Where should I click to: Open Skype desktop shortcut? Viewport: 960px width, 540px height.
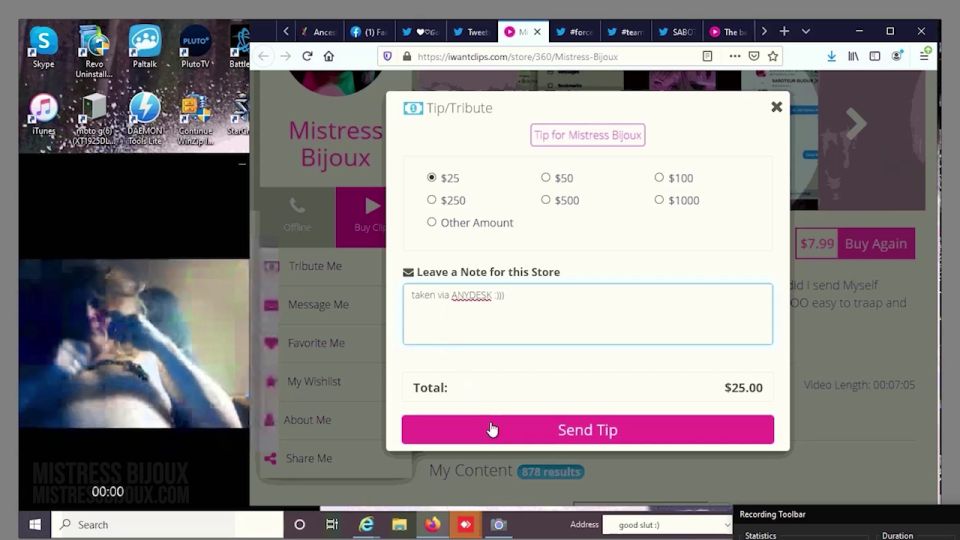point(43,47)
